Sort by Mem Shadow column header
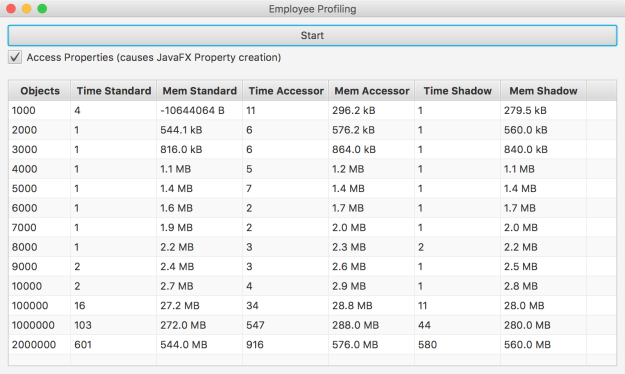 [543, 91]
